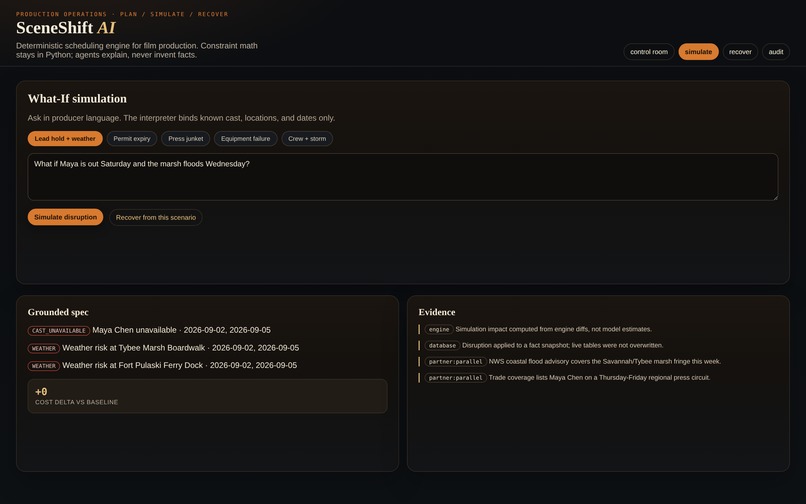Click the '+0' cost delta value
Viewport: 806px width, 504px height.
41,391
